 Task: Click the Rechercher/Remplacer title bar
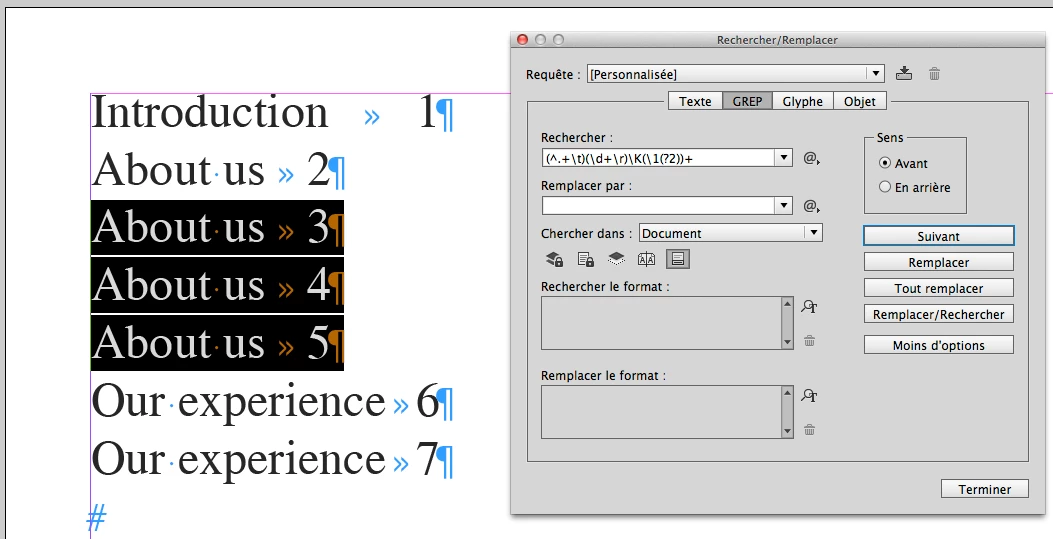(777, 40)
